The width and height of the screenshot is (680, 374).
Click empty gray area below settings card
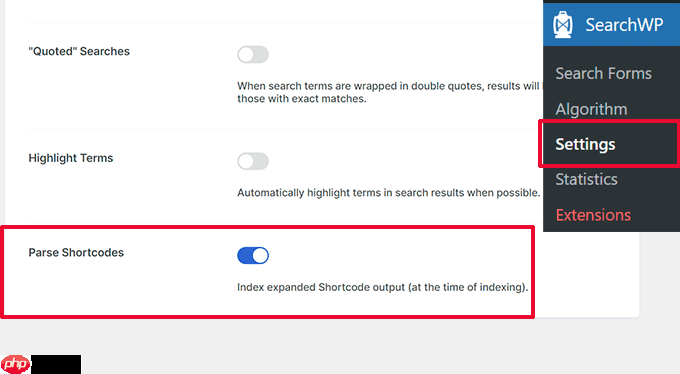347,345
